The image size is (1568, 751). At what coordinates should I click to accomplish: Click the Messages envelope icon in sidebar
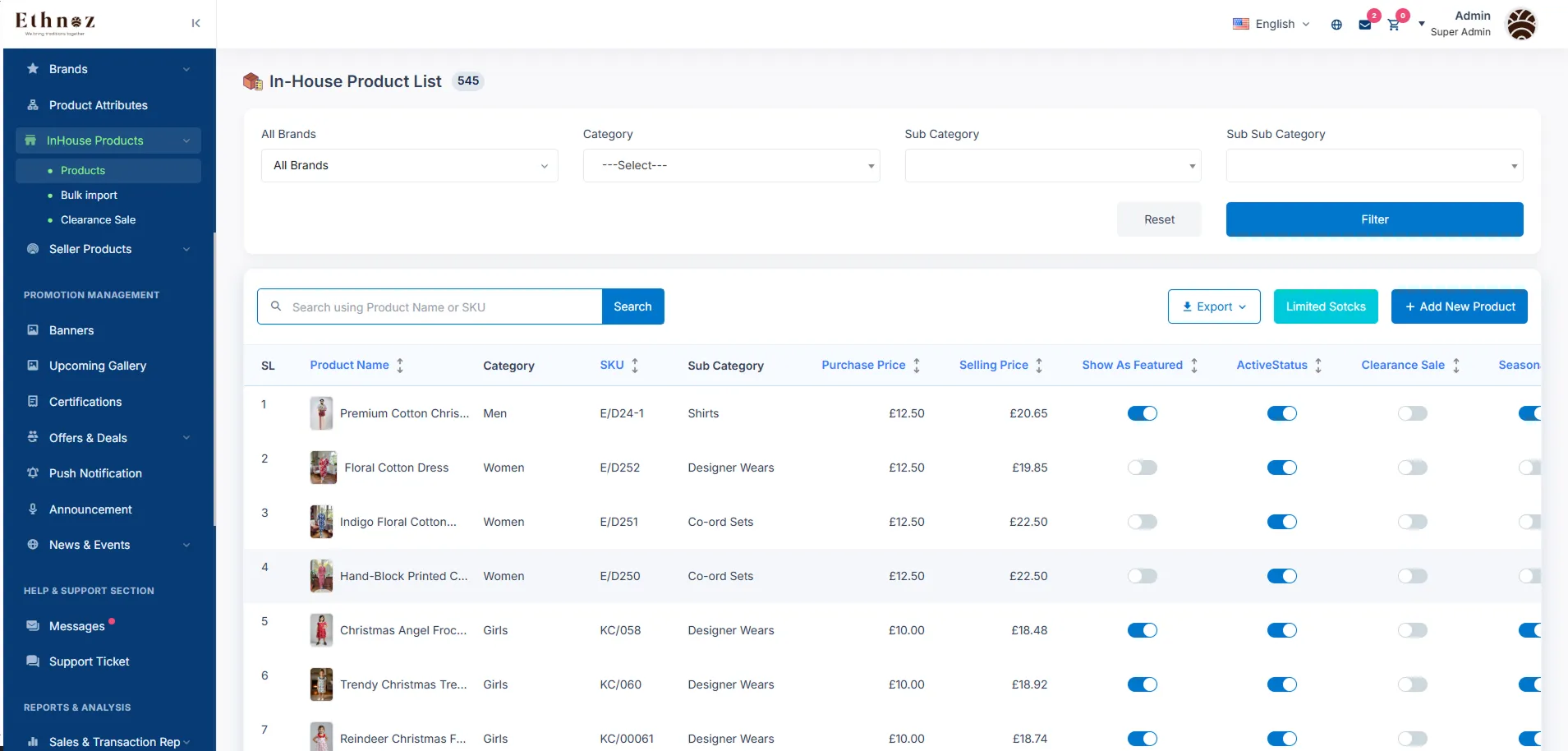(33, 626)
